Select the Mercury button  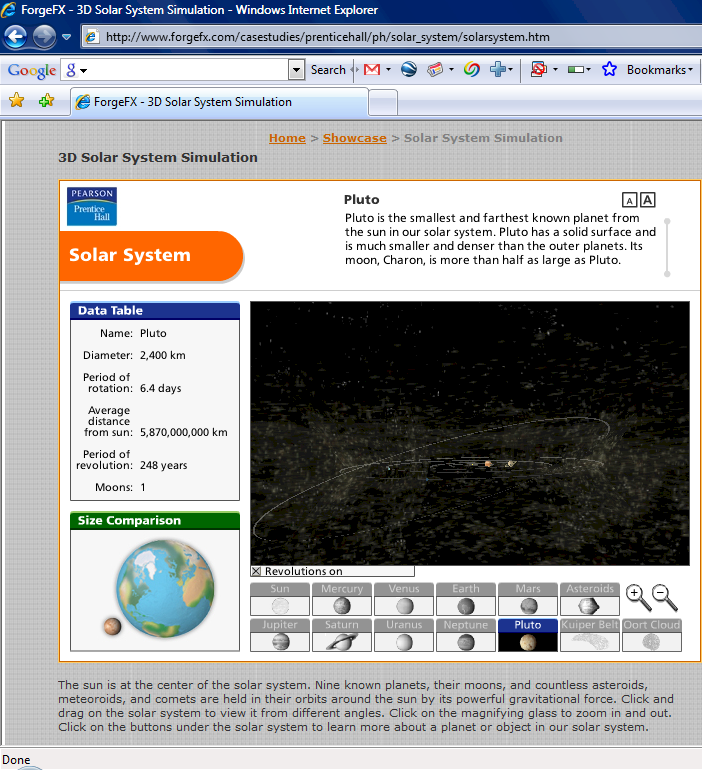(x=342, y=599)
